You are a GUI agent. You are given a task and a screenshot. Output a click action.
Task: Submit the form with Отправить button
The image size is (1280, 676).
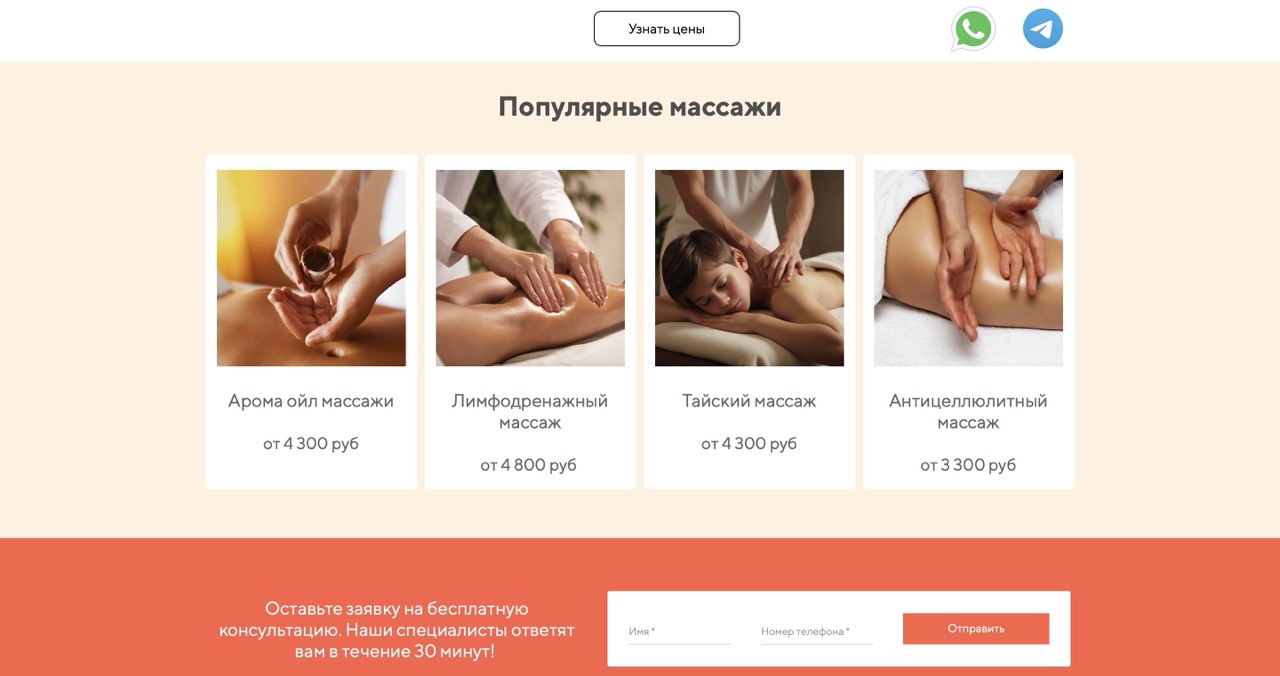(x=976, y=629)
